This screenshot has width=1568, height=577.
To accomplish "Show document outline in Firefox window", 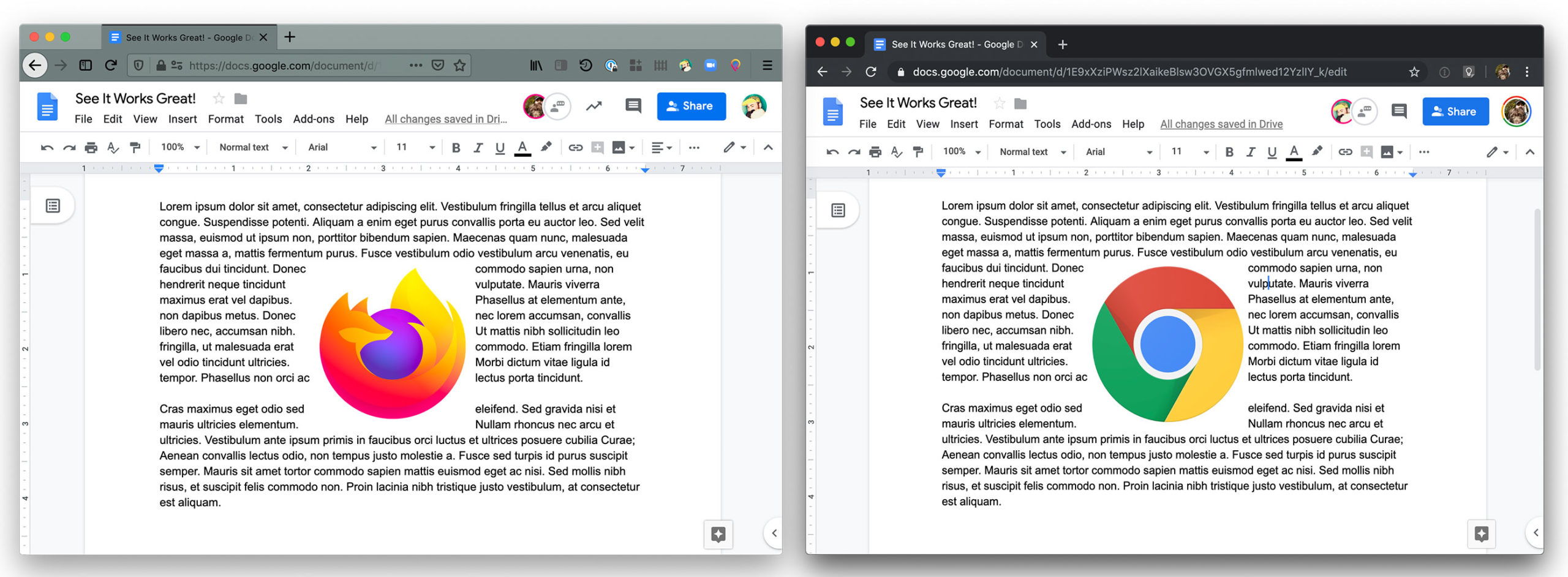I will (53, 206).
